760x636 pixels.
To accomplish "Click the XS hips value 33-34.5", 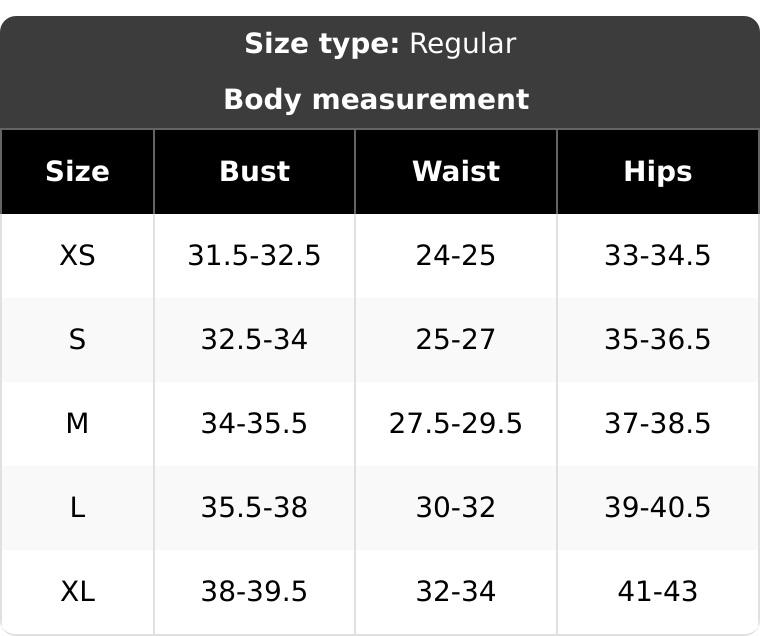I will click(x=658, y=255).
